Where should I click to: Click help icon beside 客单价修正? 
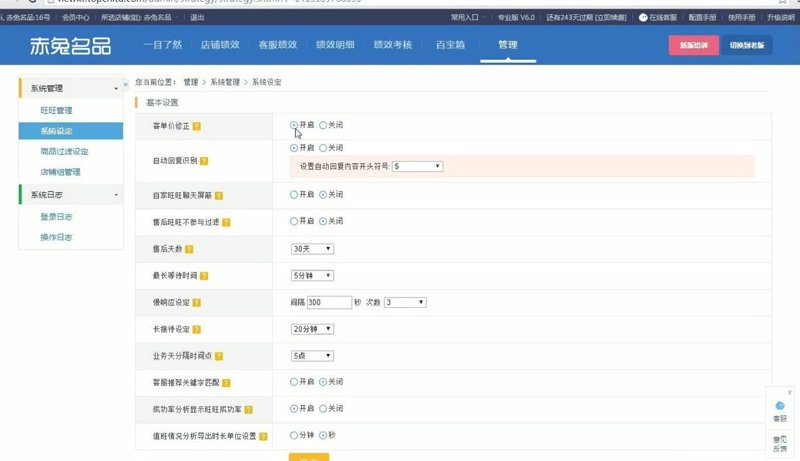(x=196, y=126)
